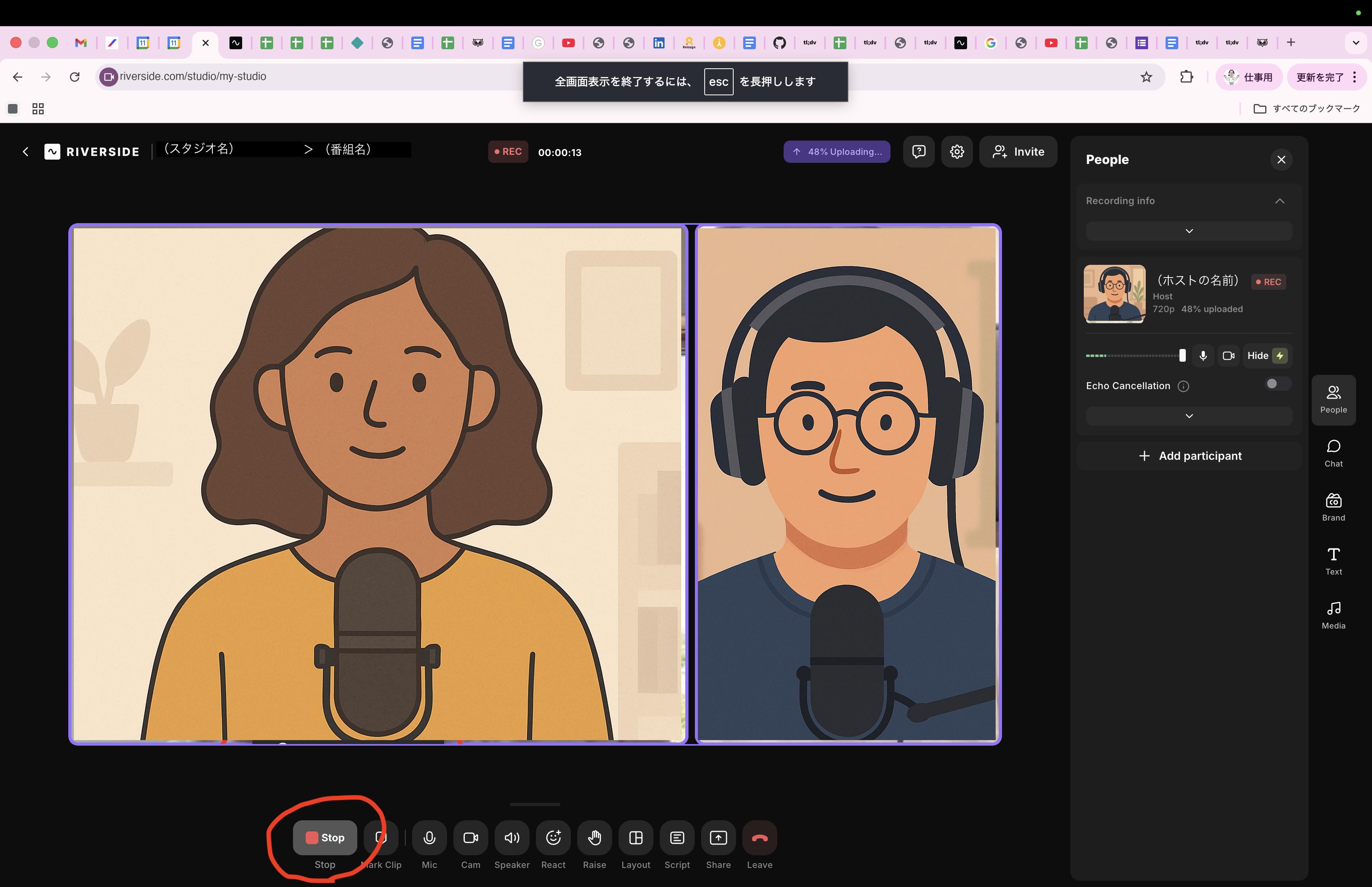
Task: Open studio settings gear
Action: point(956,152)
